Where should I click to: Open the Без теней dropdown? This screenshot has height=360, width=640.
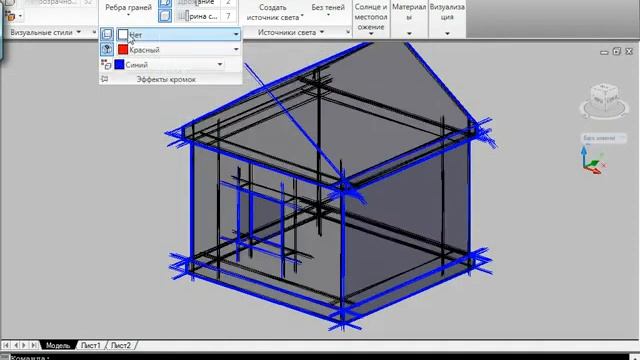[x=328, y=10]
